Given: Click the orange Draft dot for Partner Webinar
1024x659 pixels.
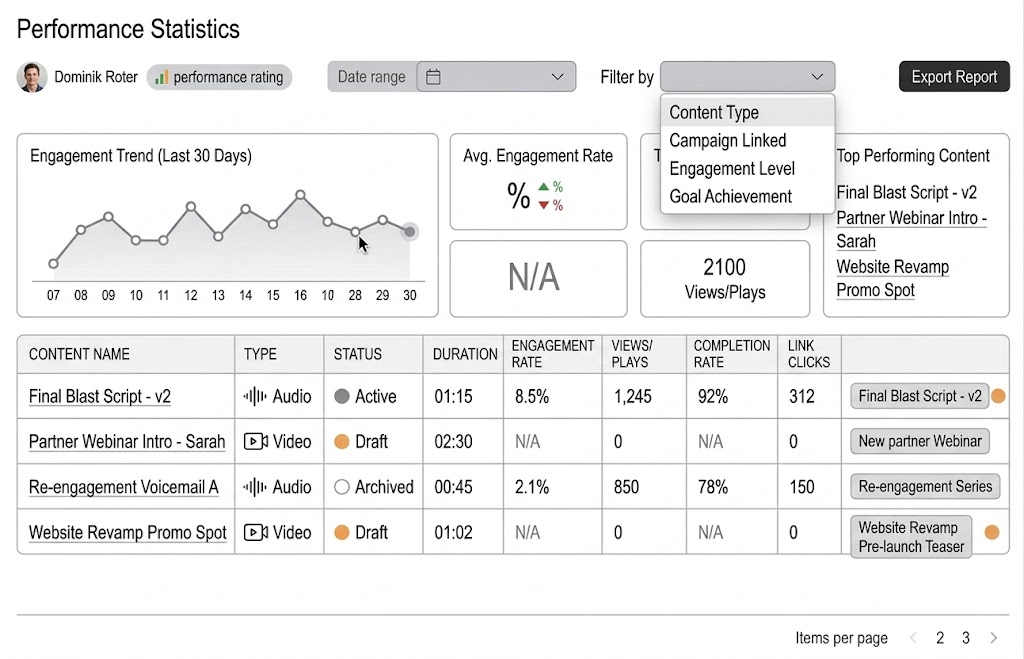Looking at the screenshot, I should pyautogui.click(x=342, y=442).
